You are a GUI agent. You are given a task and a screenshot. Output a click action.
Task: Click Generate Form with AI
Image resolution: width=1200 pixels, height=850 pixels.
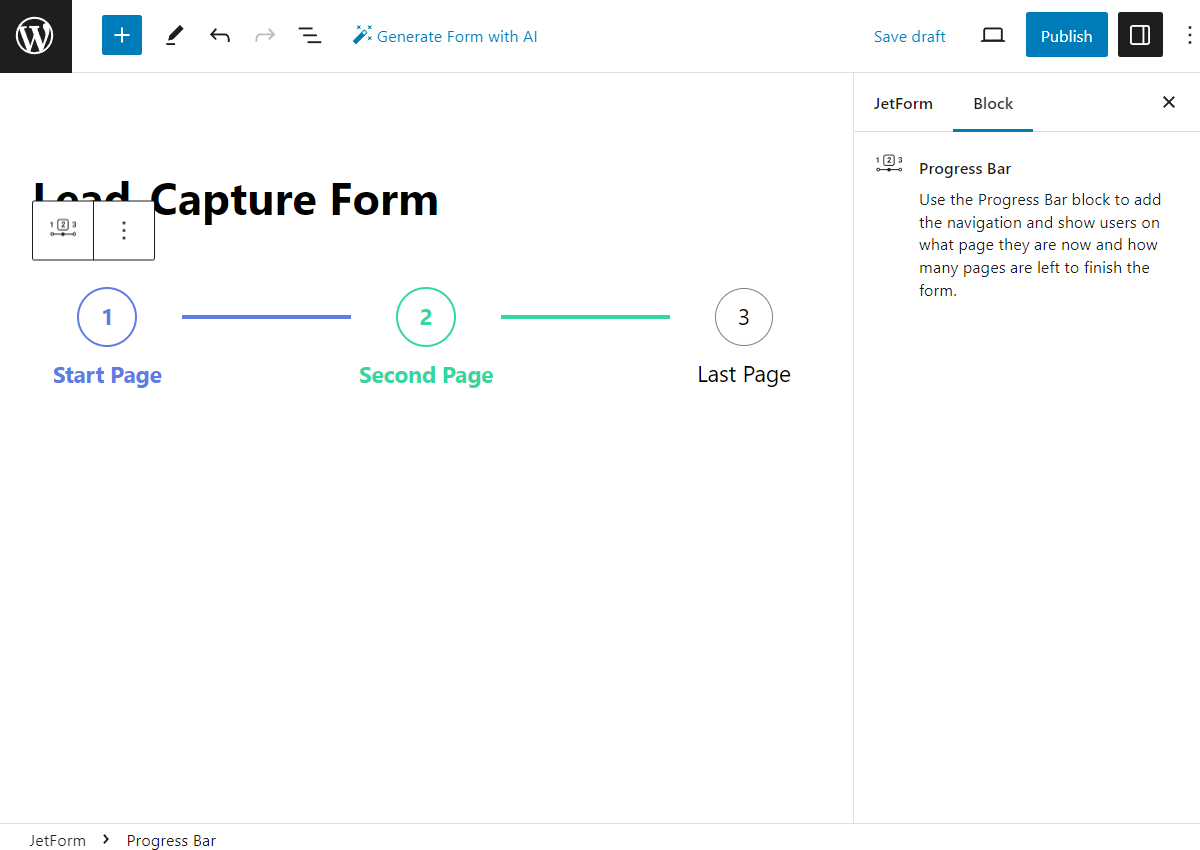coord(445,35)
